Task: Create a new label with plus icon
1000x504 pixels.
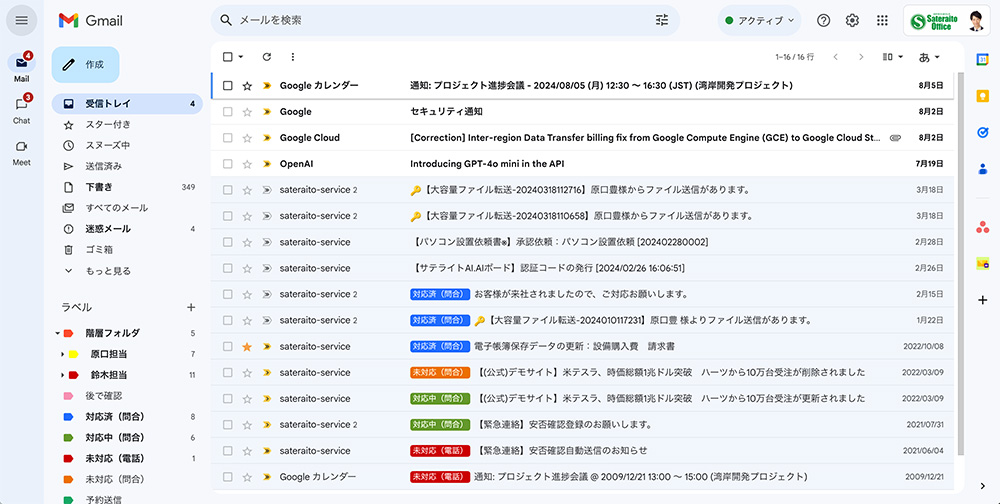Action: [x=191, y=308]
